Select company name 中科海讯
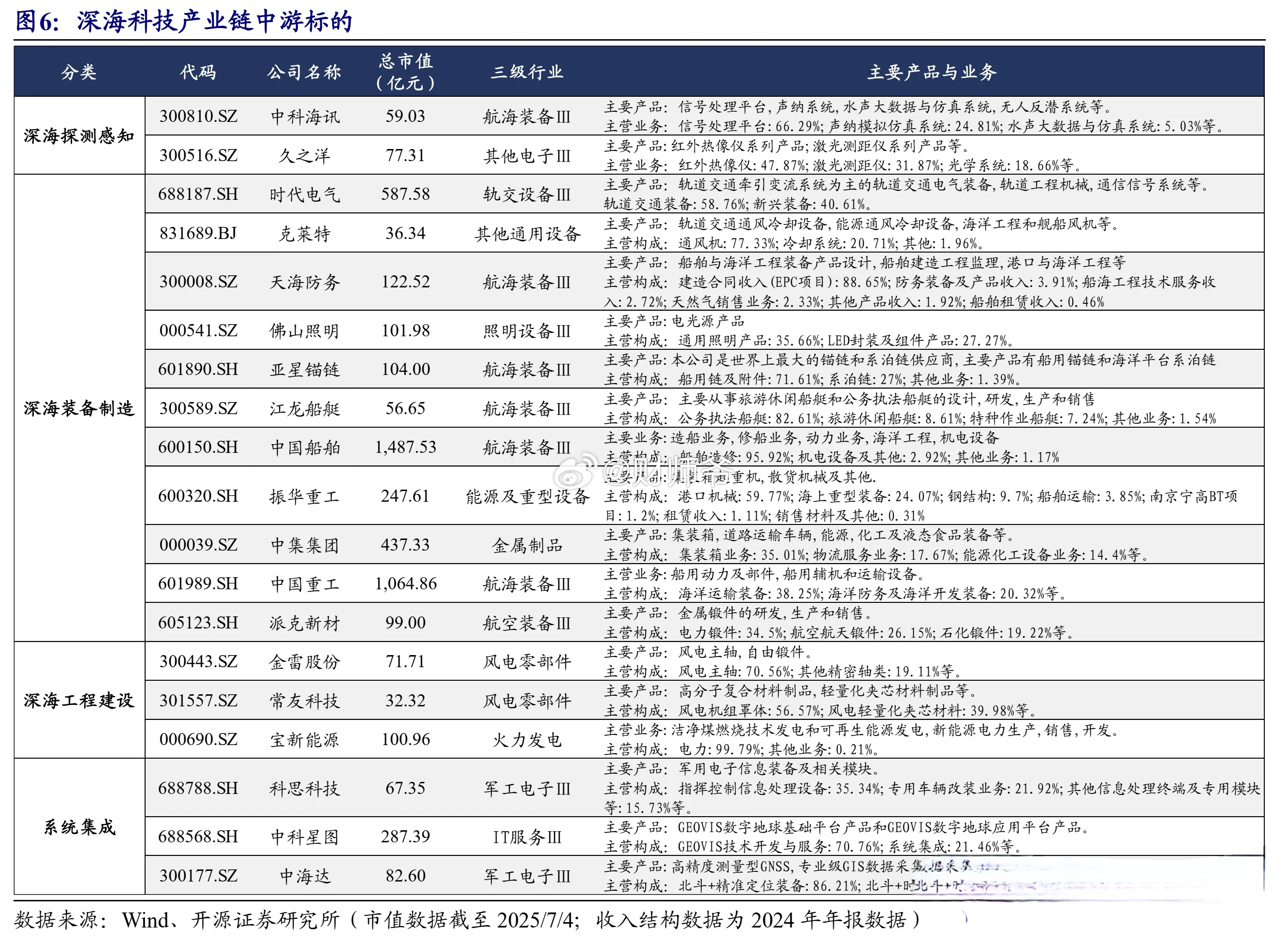This screenshot has width=1288, height=942. [x=305, y=117]
